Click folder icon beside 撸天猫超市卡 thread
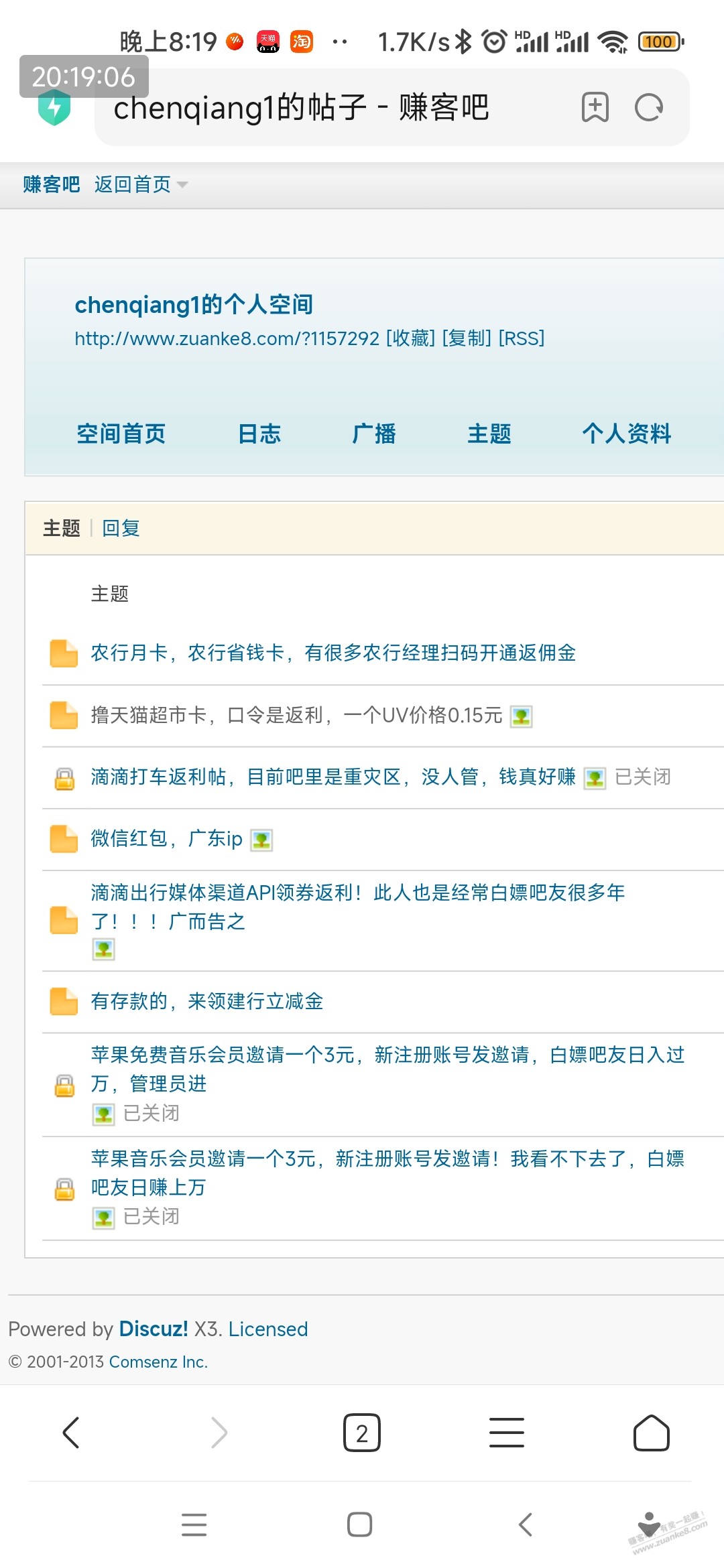Screen dimensions: 724x1568 (64, 715)
